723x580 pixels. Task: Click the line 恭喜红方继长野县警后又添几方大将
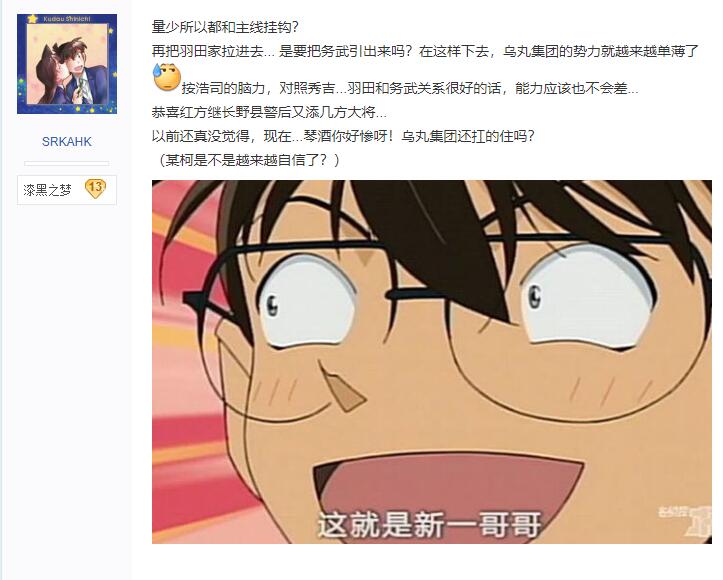269,112
